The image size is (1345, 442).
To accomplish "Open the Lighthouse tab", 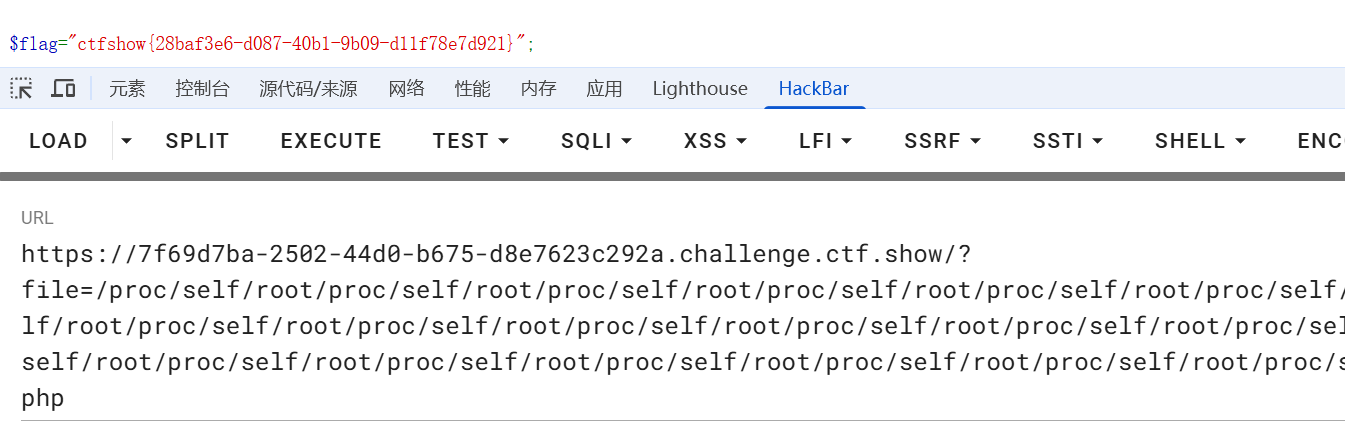I will 700,89.
